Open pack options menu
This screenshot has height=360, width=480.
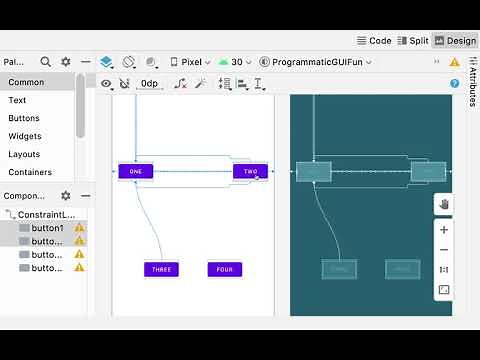225,84
